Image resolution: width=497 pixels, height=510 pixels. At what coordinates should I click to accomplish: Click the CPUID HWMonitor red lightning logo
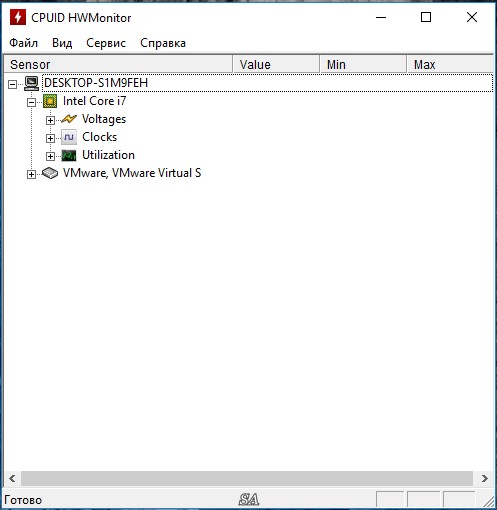18,17
